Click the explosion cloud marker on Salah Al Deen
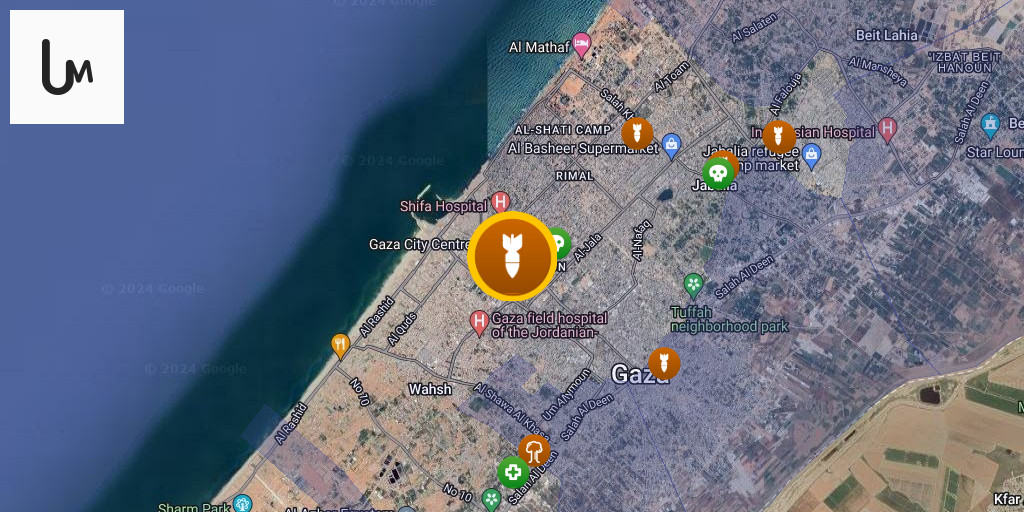Image resolution: width=1024 pixels, height=512 pixels. [534, 451]
